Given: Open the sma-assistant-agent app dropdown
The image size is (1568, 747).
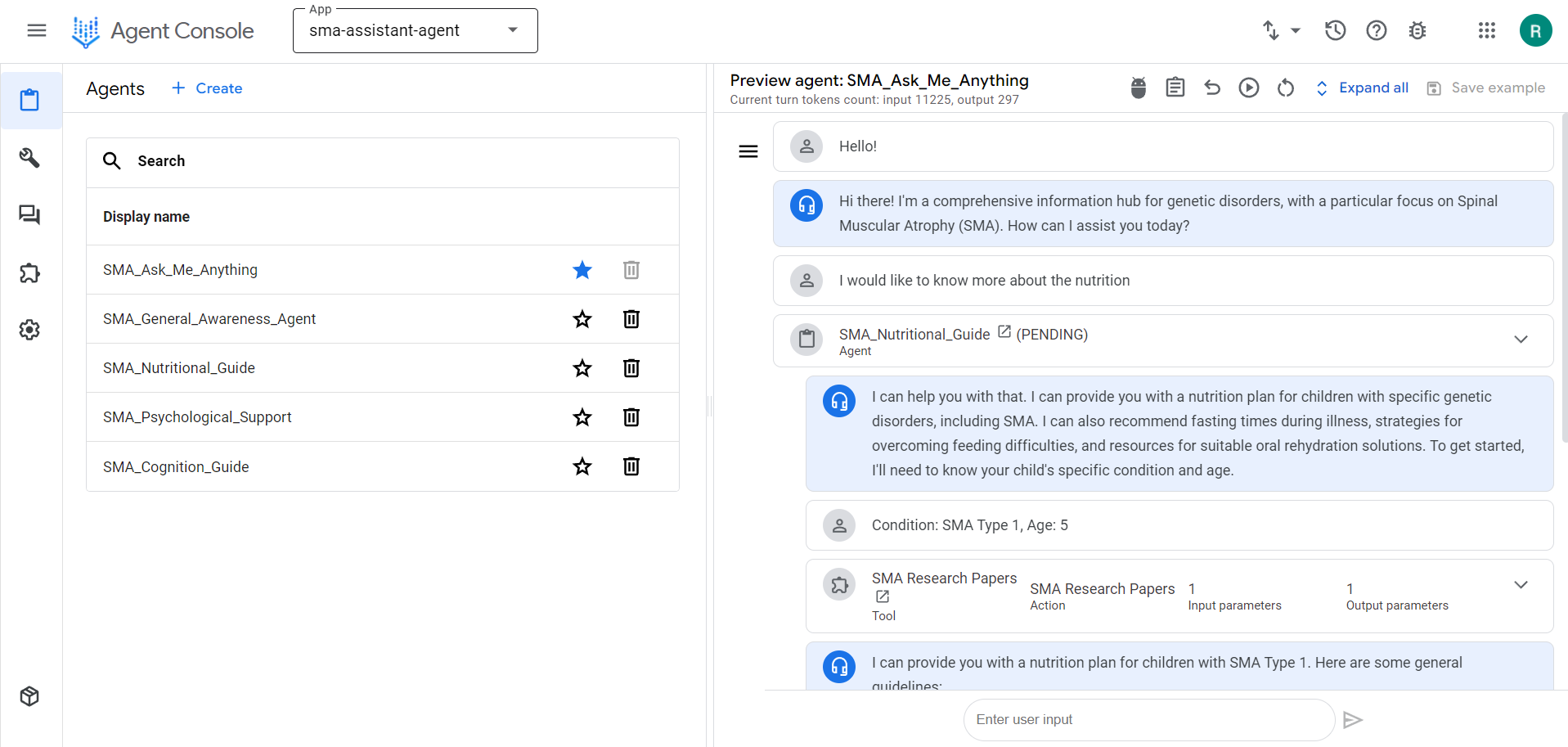Looking at the screenshot, I should (x=415, y=31).
